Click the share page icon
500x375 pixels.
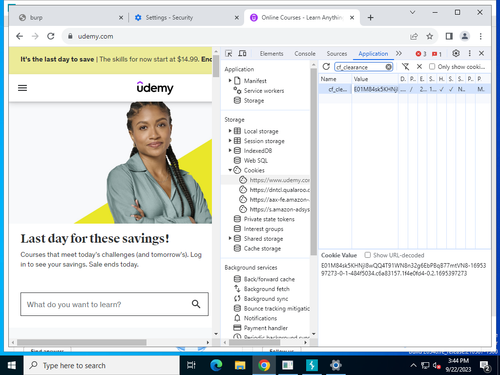[414, 36]
